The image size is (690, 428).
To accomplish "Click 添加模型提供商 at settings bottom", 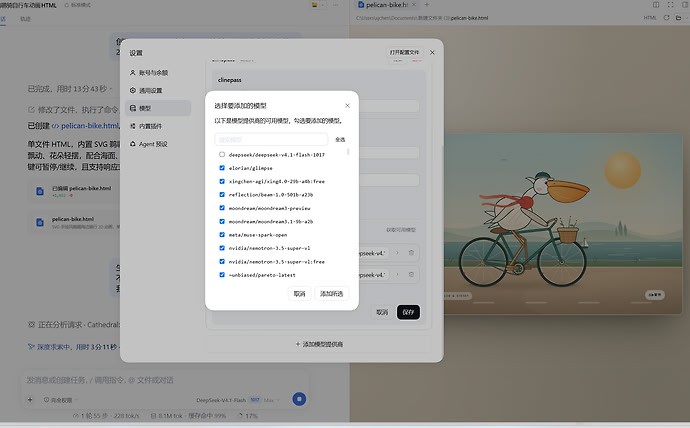I will click(319, 344).
